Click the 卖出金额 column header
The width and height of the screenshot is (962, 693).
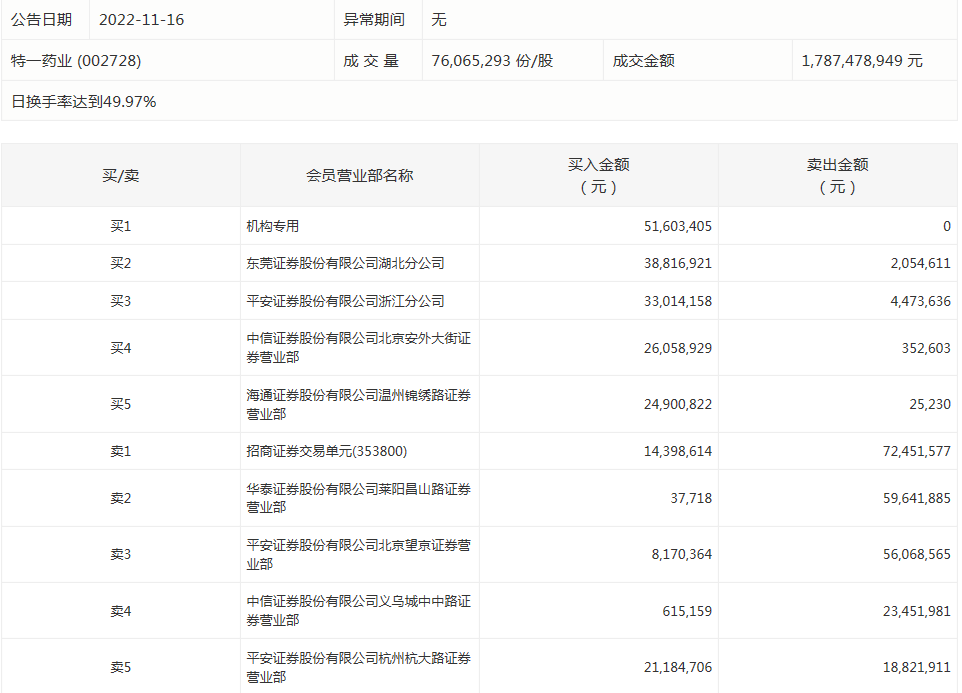point(837,175)
